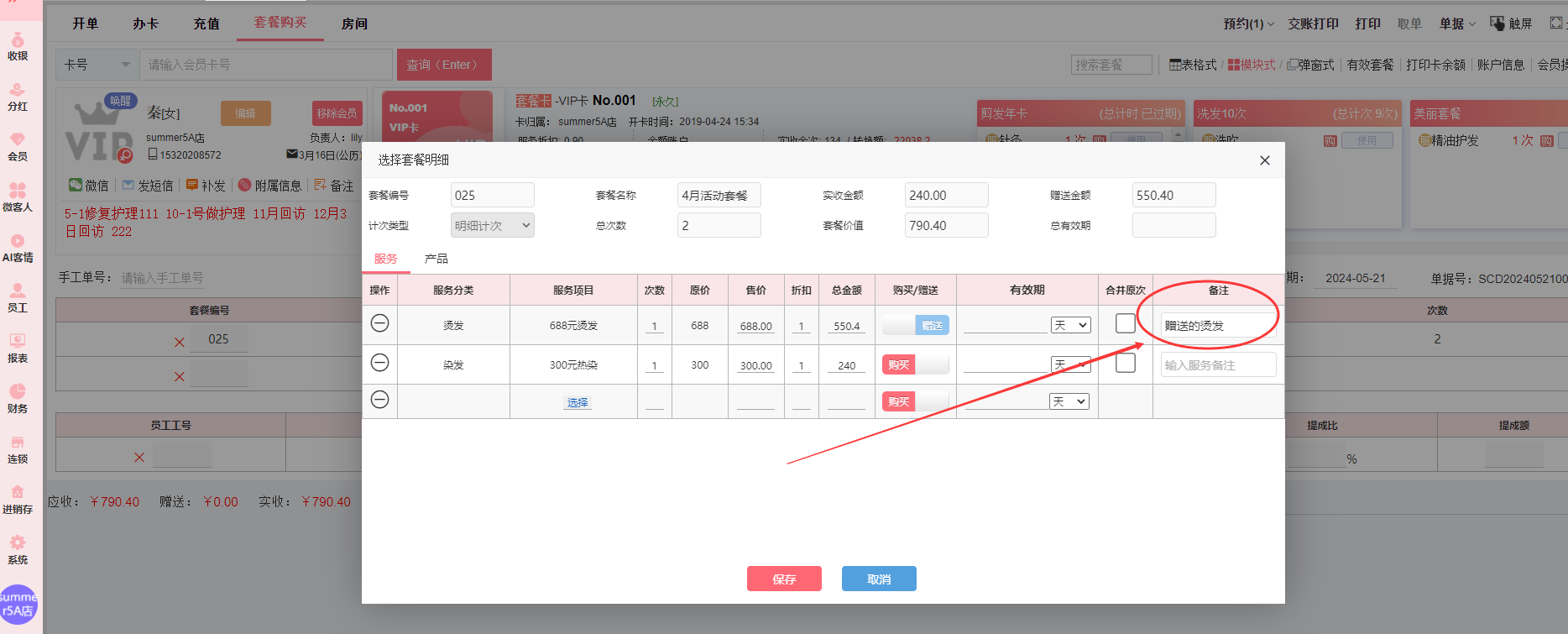Click the 请输入会员卡号 input field
This screenshot has width=1568, height=634.
point(266,65)
